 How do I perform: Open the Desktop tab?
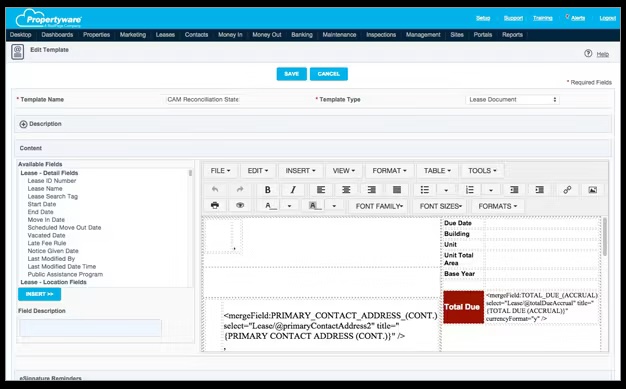click(20, 35)
